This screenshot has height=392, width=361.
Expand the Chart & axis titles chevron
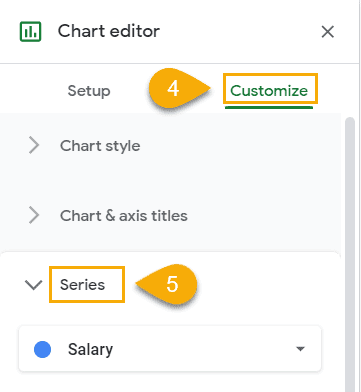point(34,215)
